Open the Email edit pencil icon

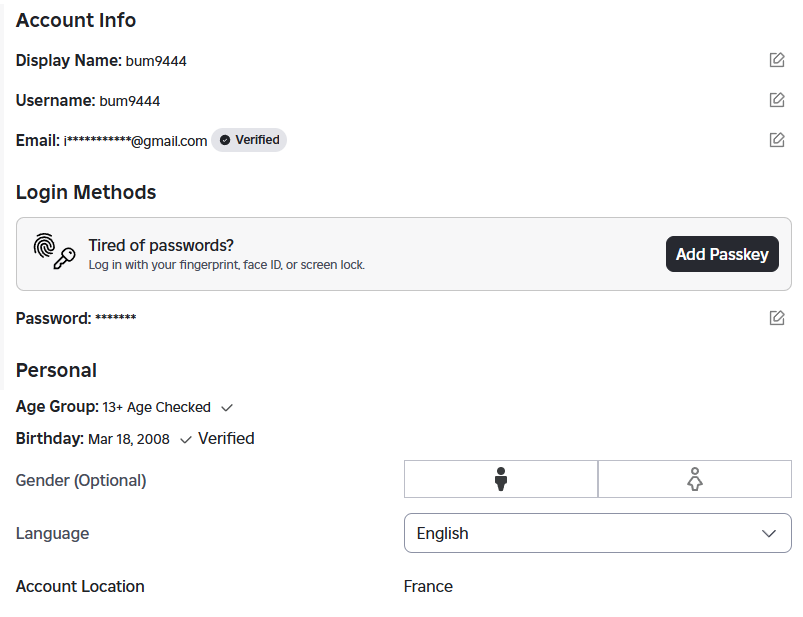click(x=777, y=140)
